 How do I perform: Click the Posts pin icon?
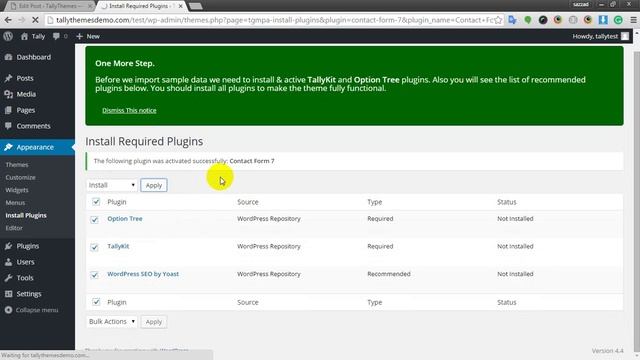[8, 78]
